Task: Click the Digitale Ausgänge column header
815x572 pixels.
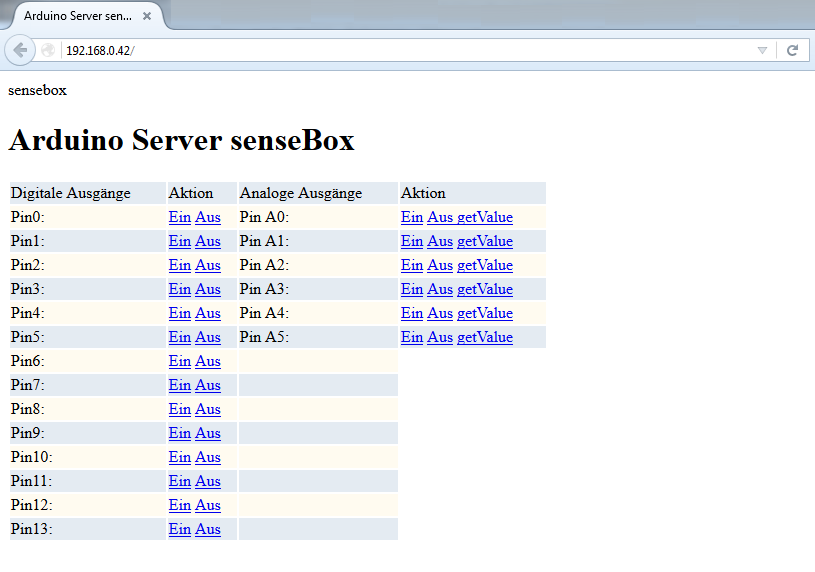Action: pyautogui.click(x=88, y=193)
